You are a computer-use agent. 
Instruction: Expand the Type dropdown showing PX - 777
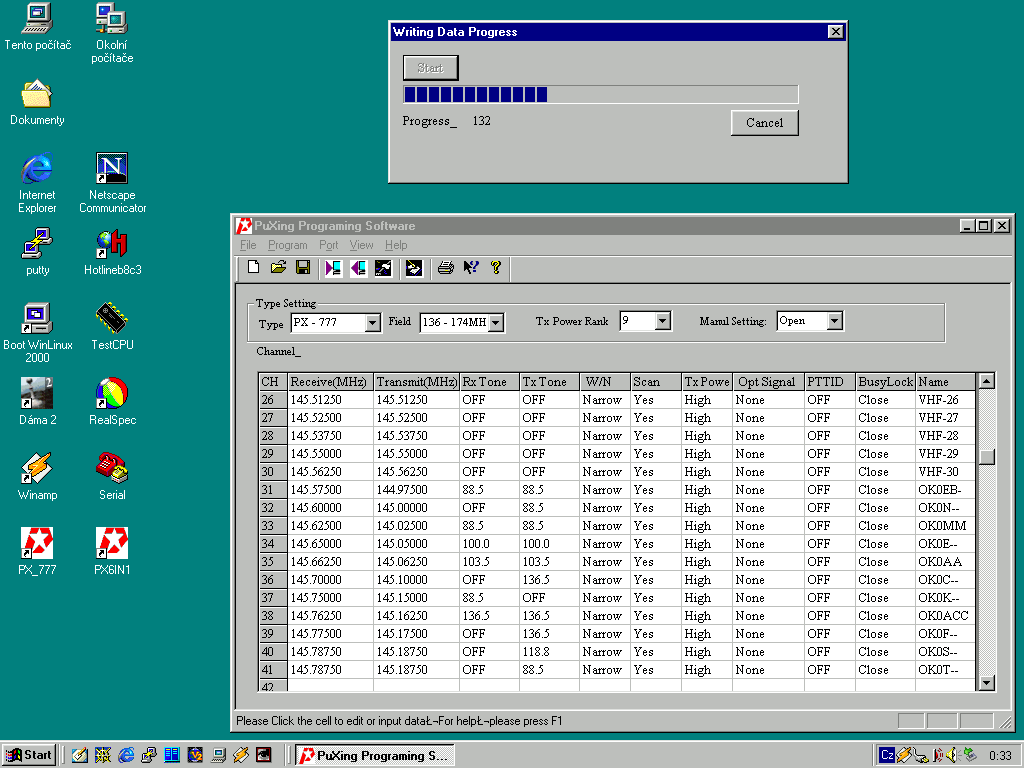[372, 322]
